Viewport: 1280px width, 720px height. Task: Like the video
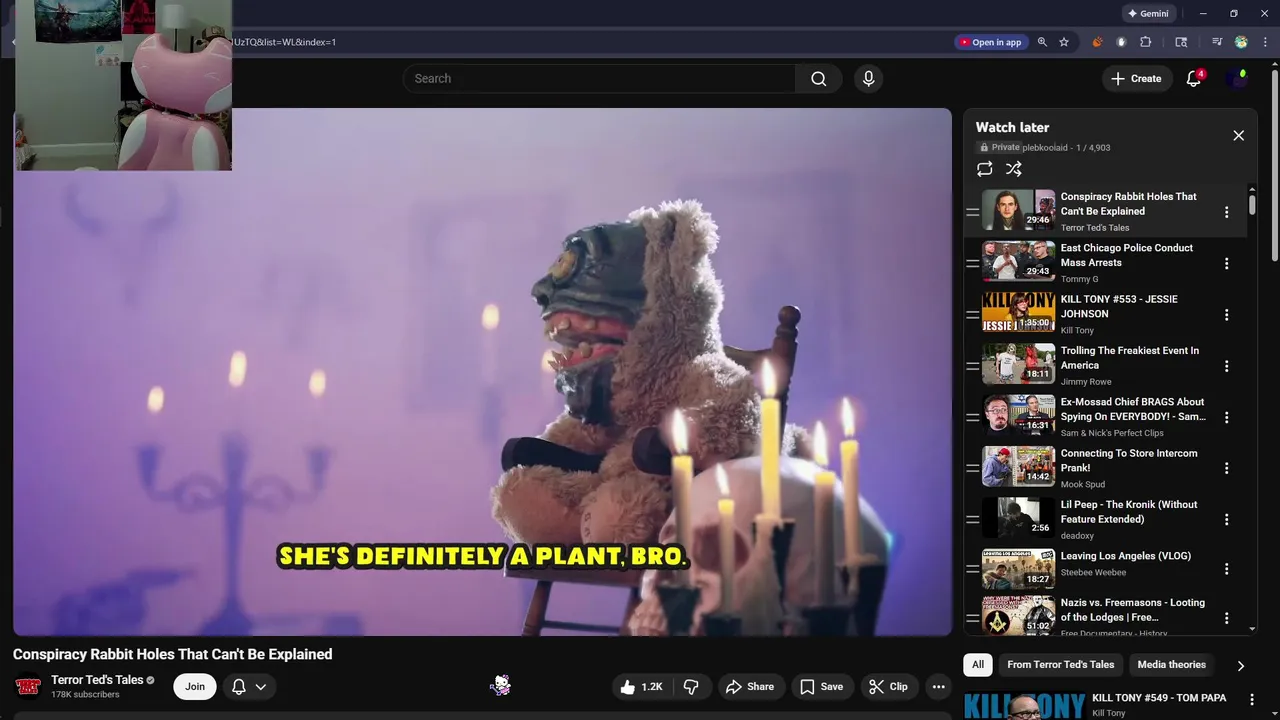click(x=641, y=687)
